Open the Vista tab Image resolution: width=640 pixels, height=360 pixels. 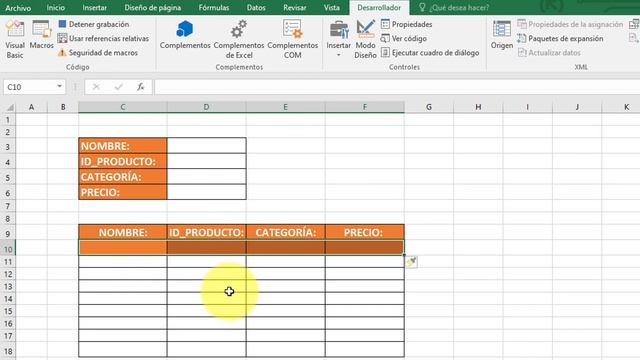331,8
